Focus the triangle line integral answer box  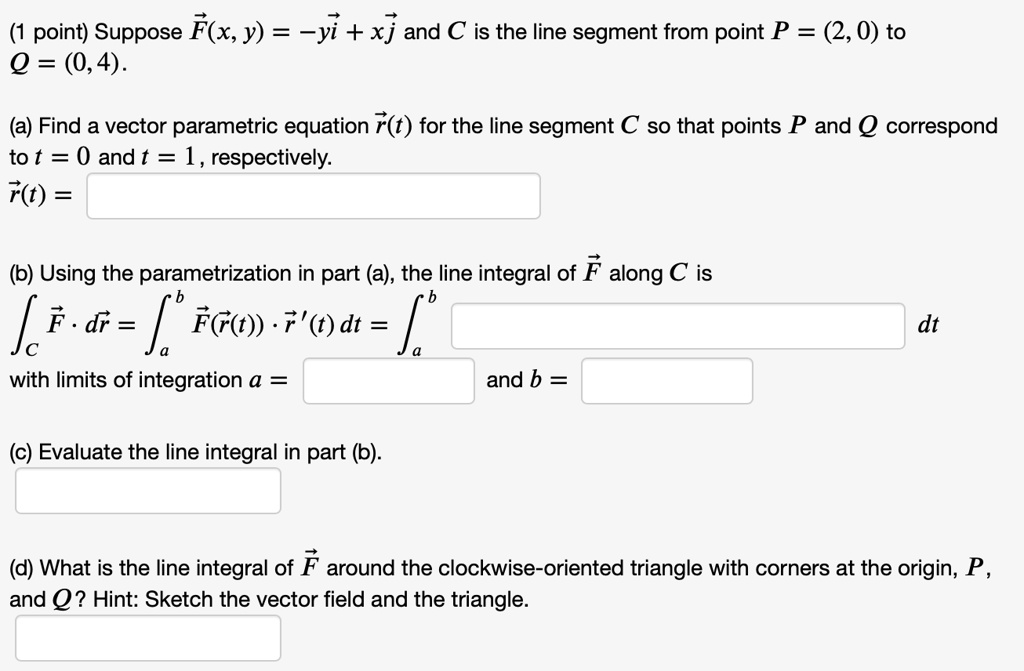148,637
